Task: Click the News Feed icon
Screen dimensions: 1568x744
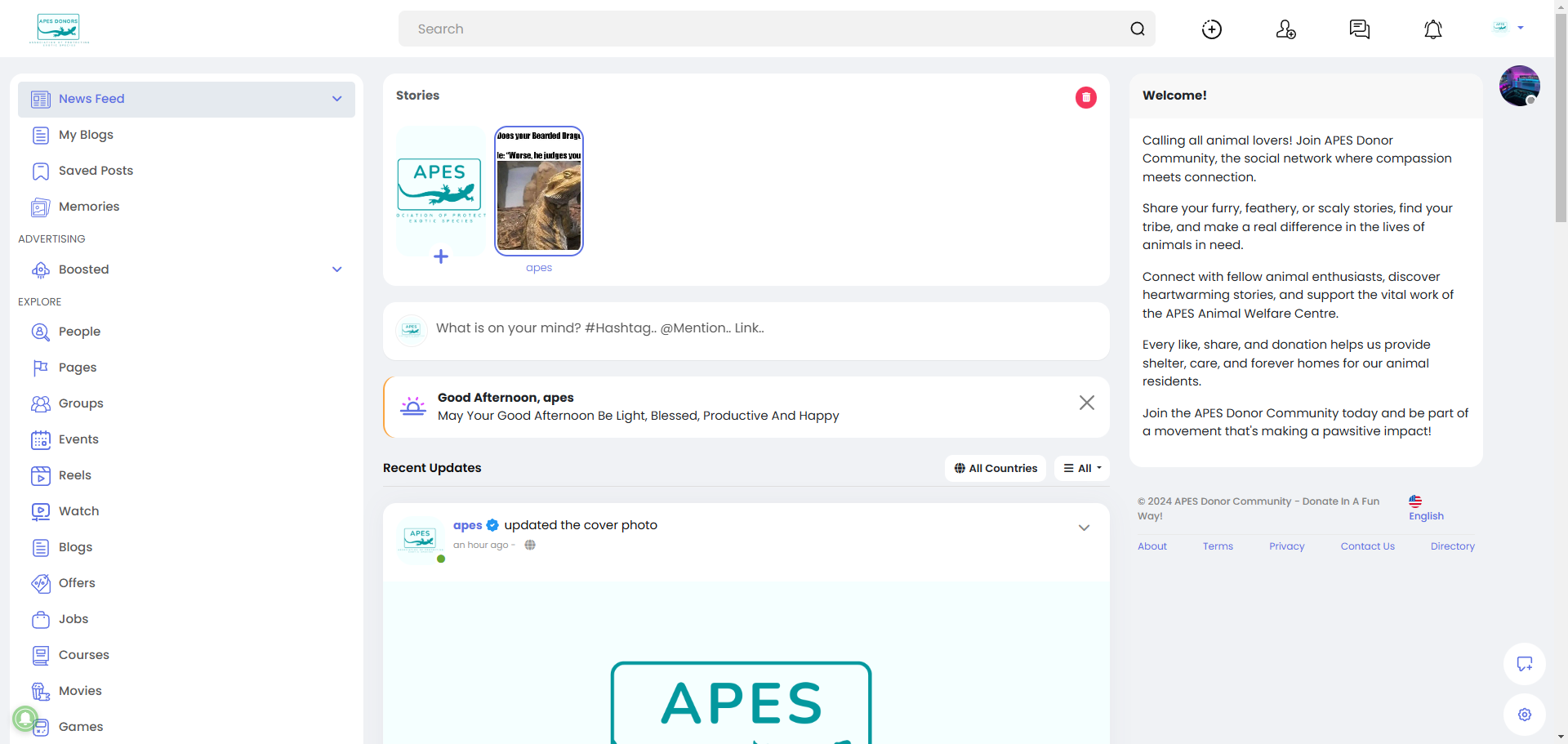Action: (41, 100)
